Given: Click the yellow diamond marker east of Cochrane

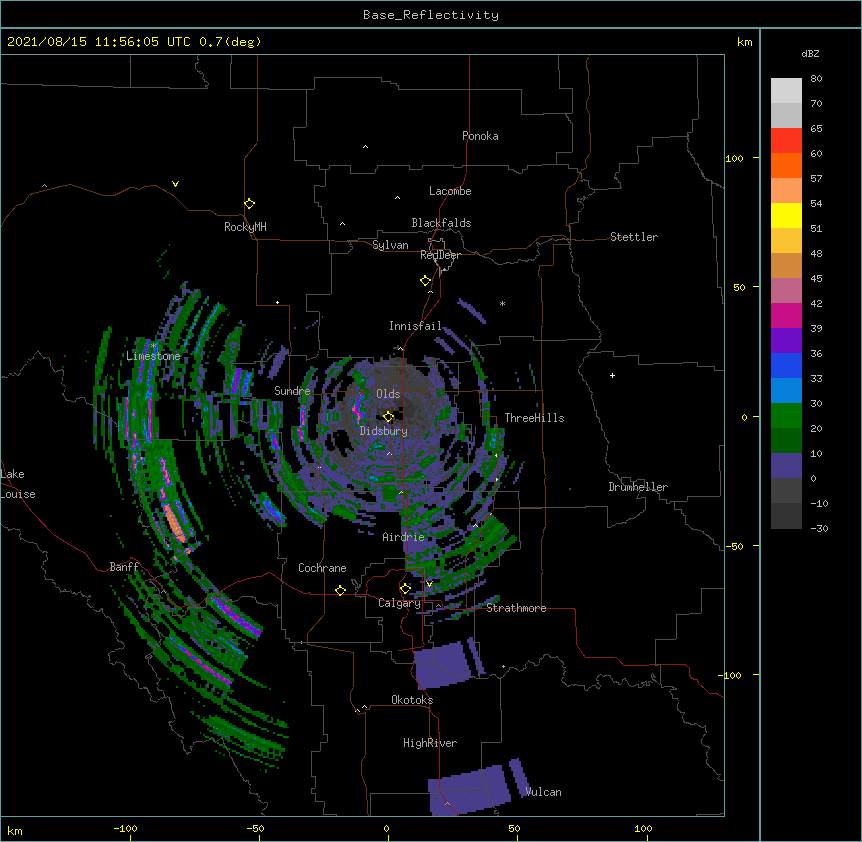Looking at the screenshot, I should pyautogui.click(x=340, y=590).
